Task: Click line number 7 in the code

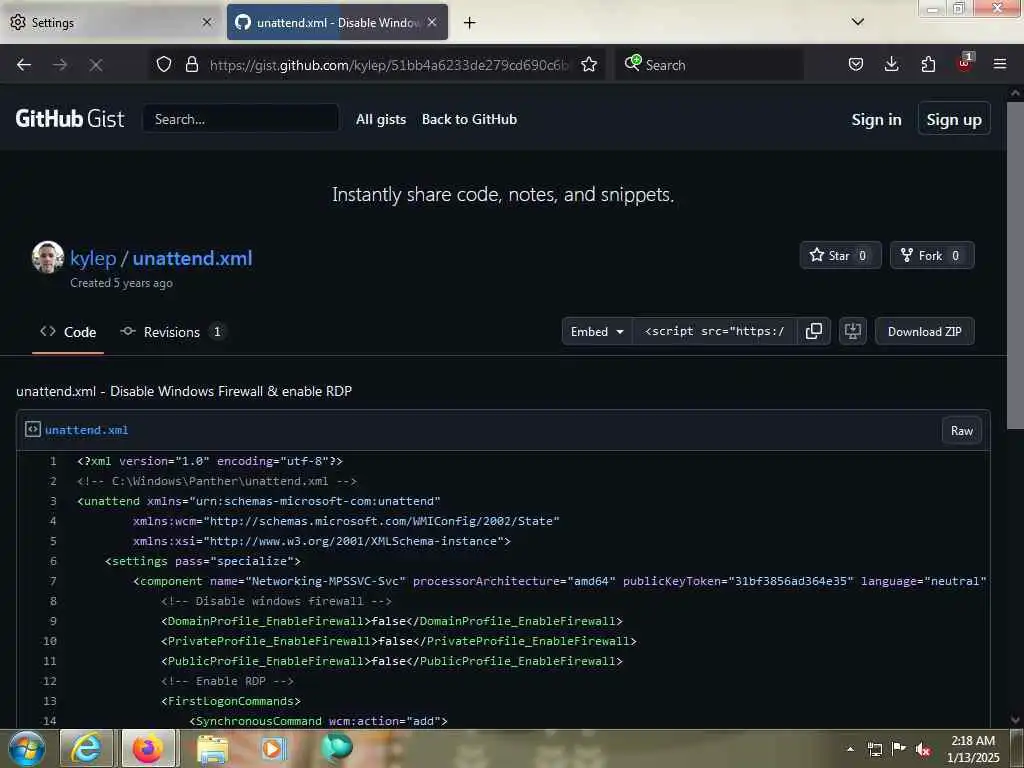Action: 53,581
